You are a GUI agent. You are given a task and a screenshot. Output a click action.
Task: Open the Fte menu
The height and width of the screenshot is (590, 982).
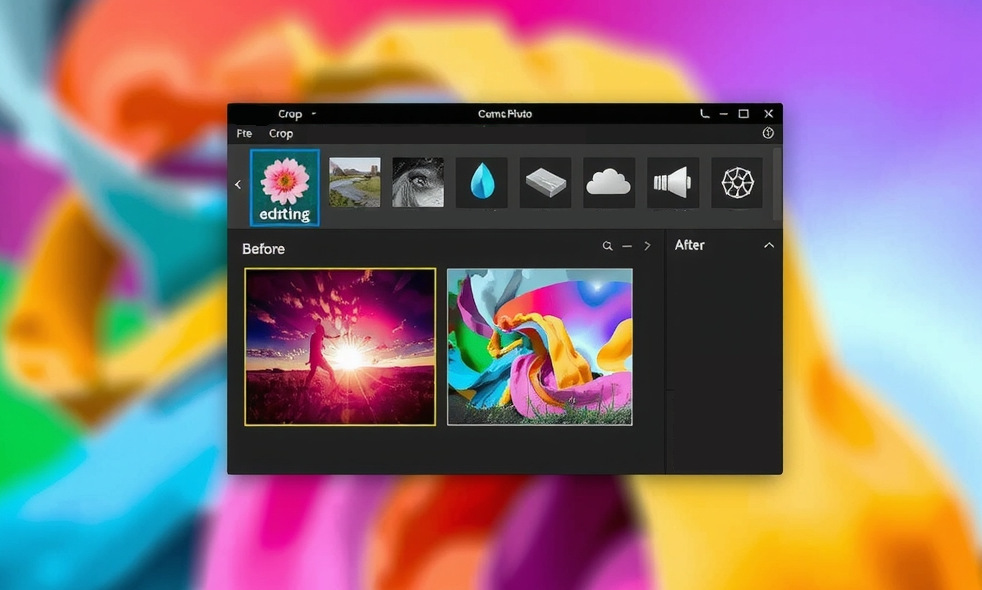[x=245, y=133]
